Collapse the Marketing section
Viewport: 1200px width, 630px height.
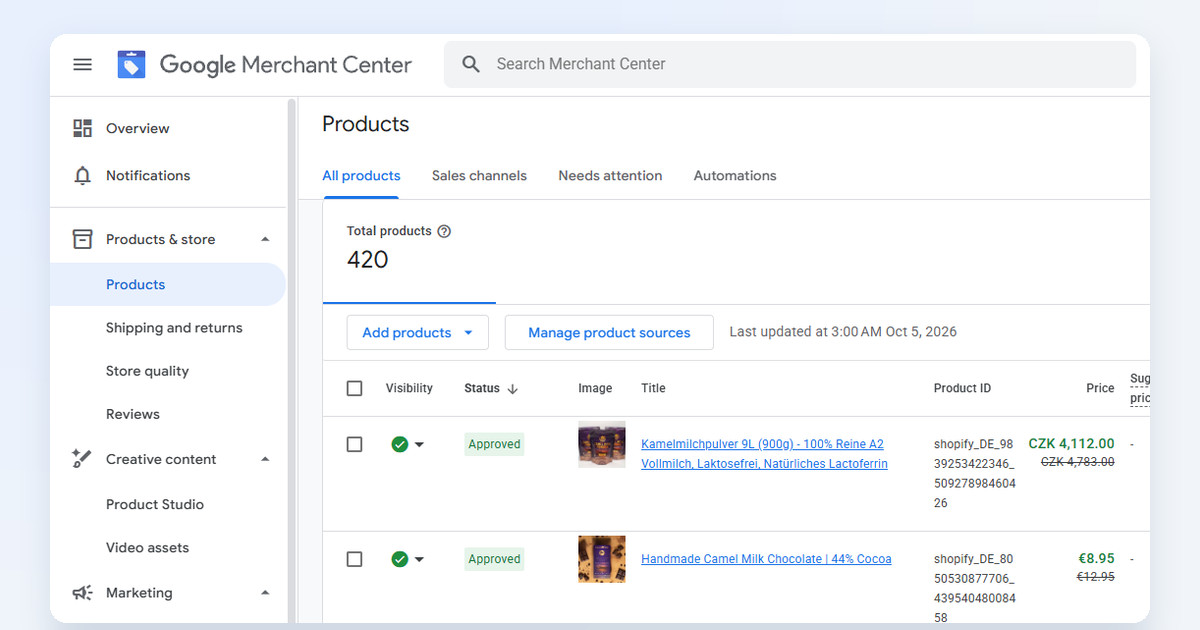(x=265, y=593)
